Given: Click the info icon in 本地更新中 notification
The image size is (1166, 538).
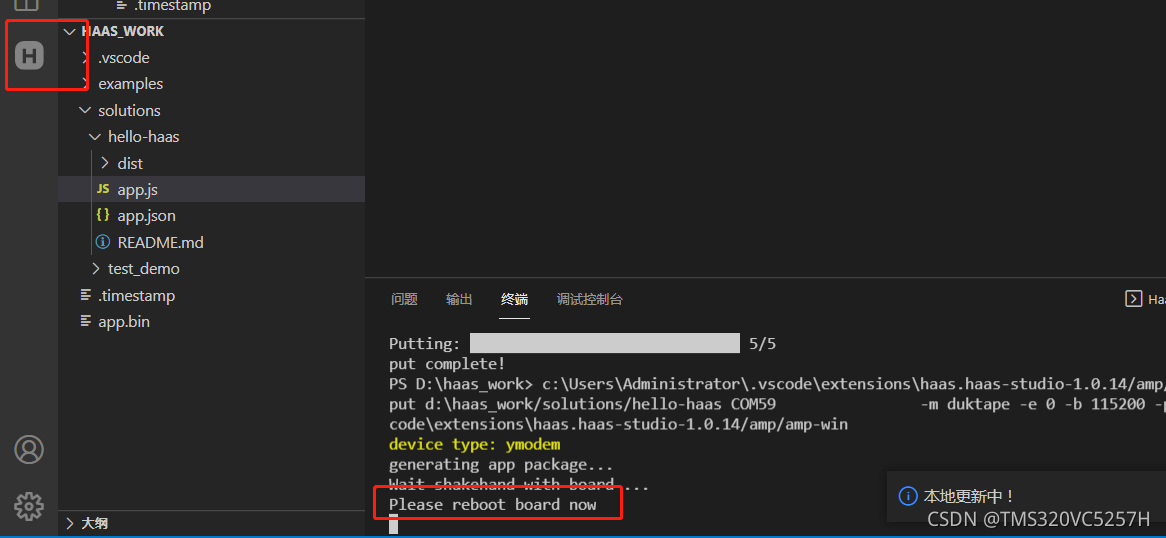Looking at the screenshot, I should coord(908,496).
